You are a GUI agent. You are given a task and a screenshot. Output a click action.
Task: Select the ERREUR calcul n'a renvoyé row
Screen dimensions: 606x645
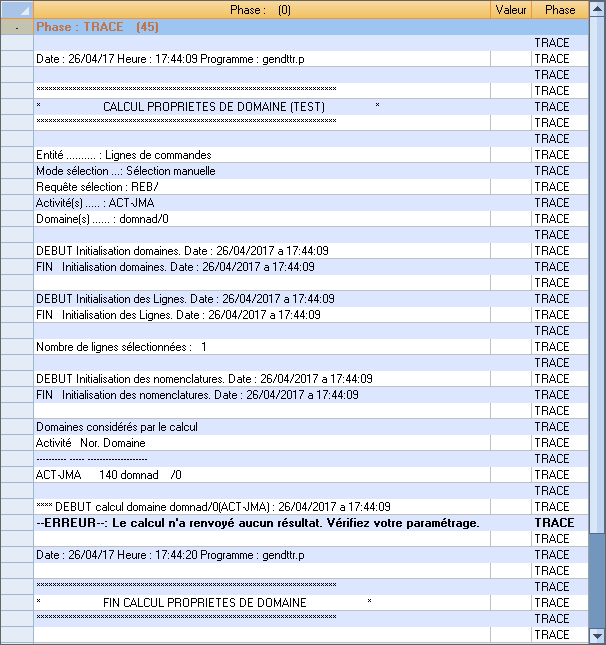pyautogui.click(x=258, y=523)
